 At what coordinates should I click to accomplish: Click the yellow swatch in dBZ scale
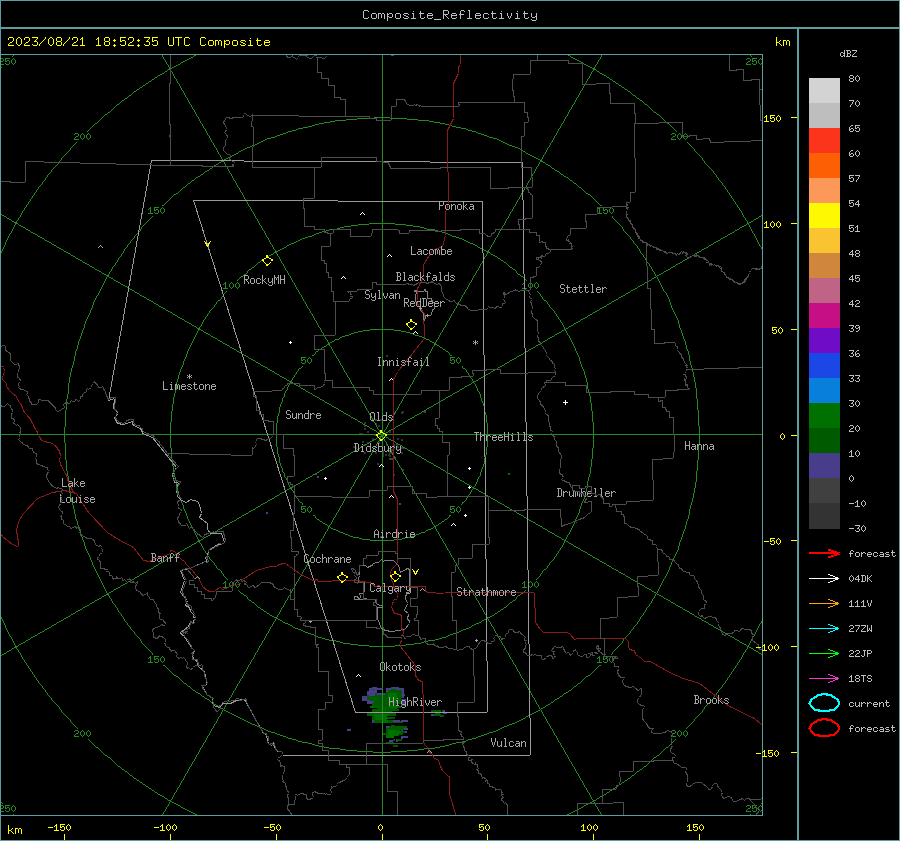824,216
